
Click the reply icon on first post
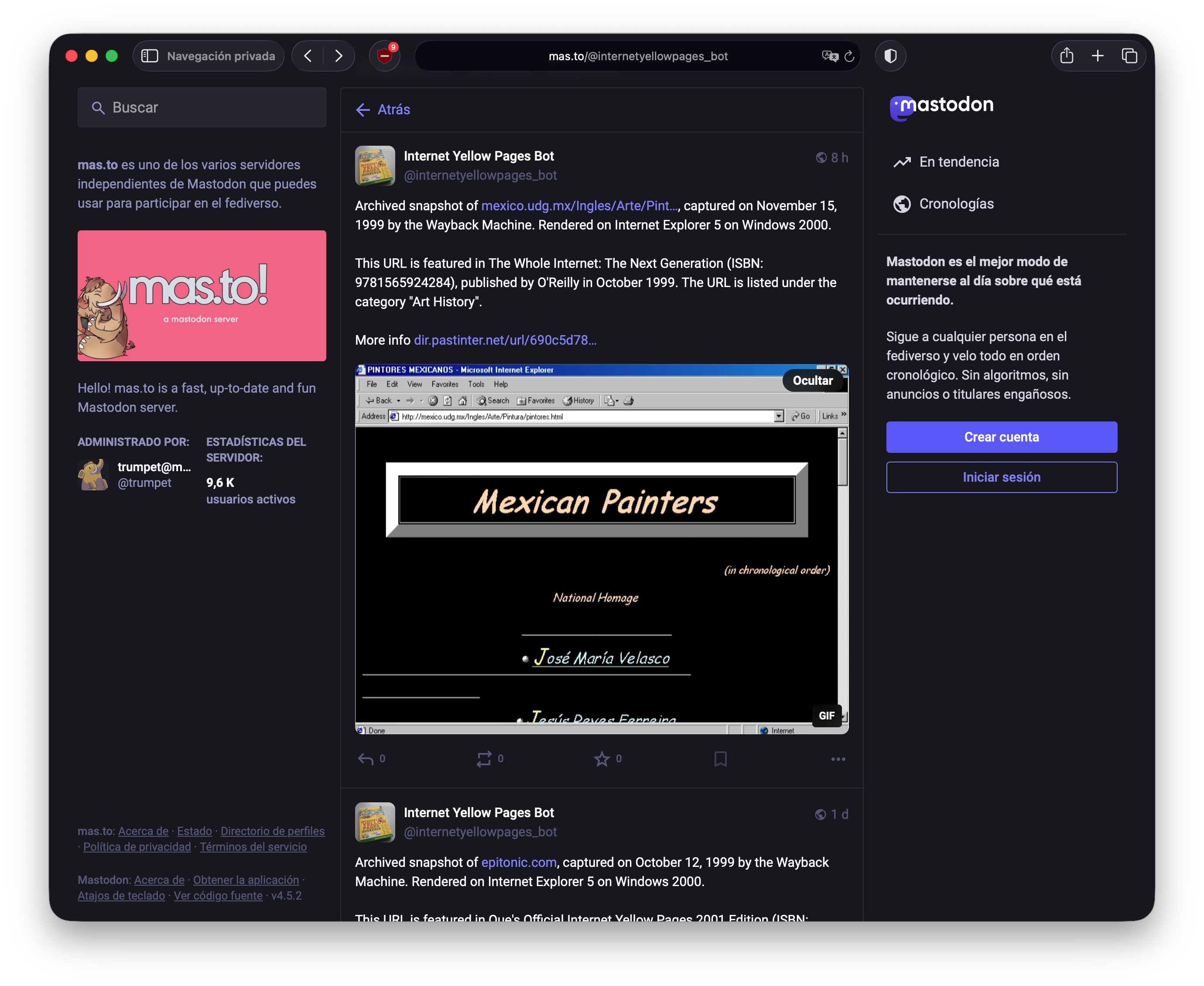365,759
